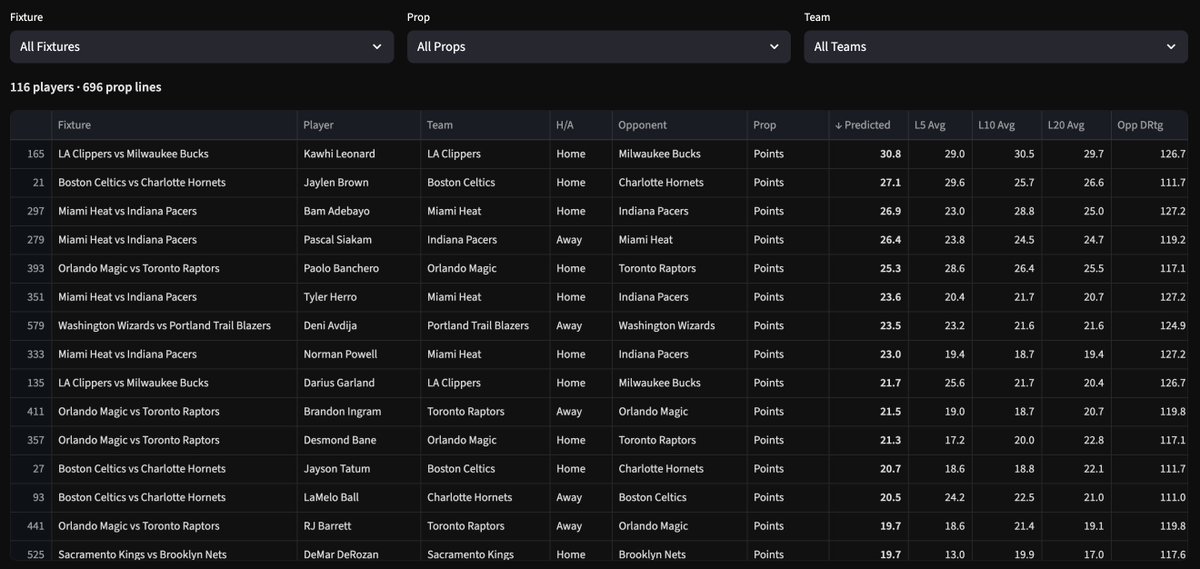This screenshot has width=1200, height=569.
Task: Click L10 Avg value 30.5
Action: pyautogui.click(x=1006, y=154)
